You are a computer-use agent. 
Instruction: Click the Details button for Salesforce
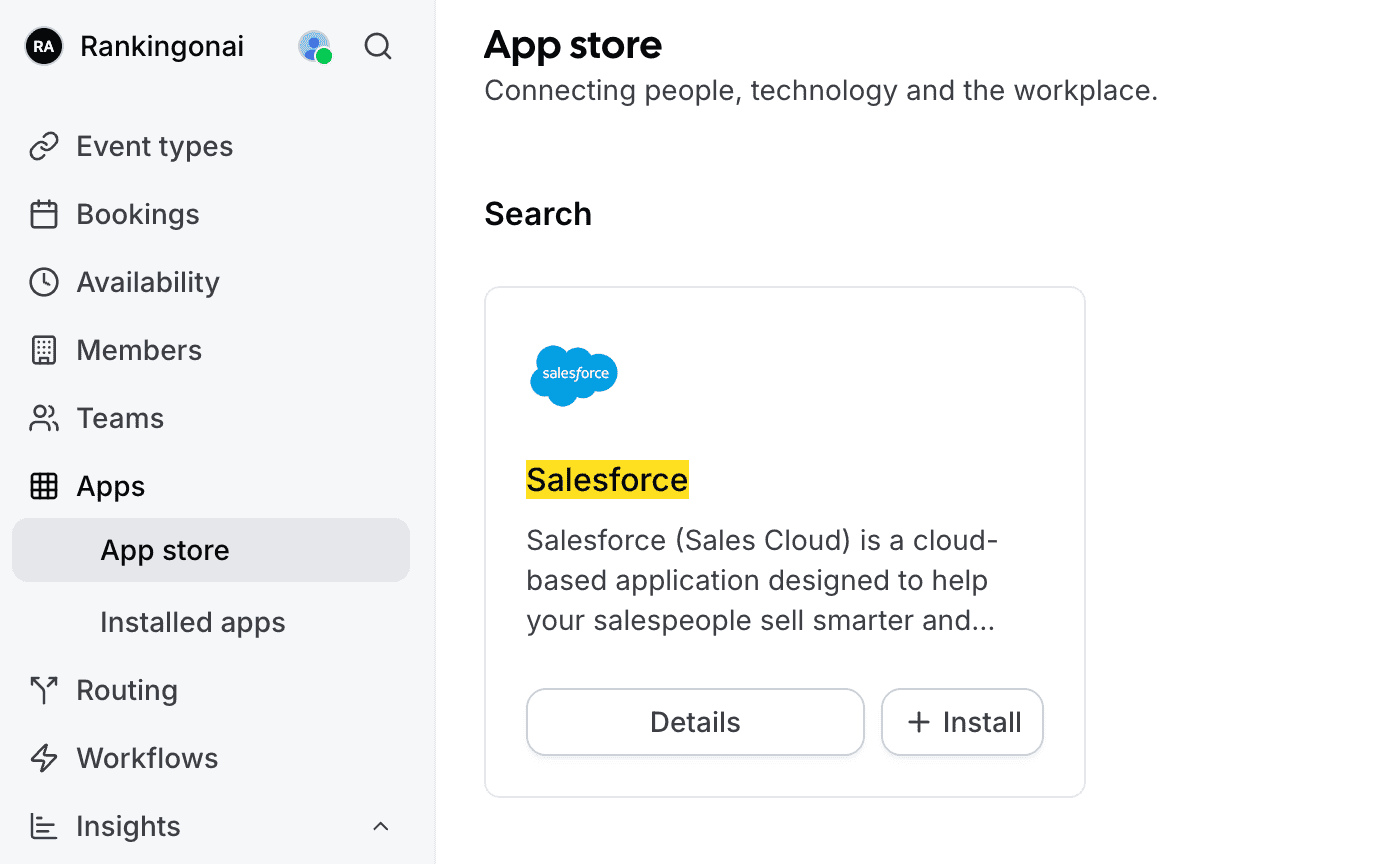point(694,722)
